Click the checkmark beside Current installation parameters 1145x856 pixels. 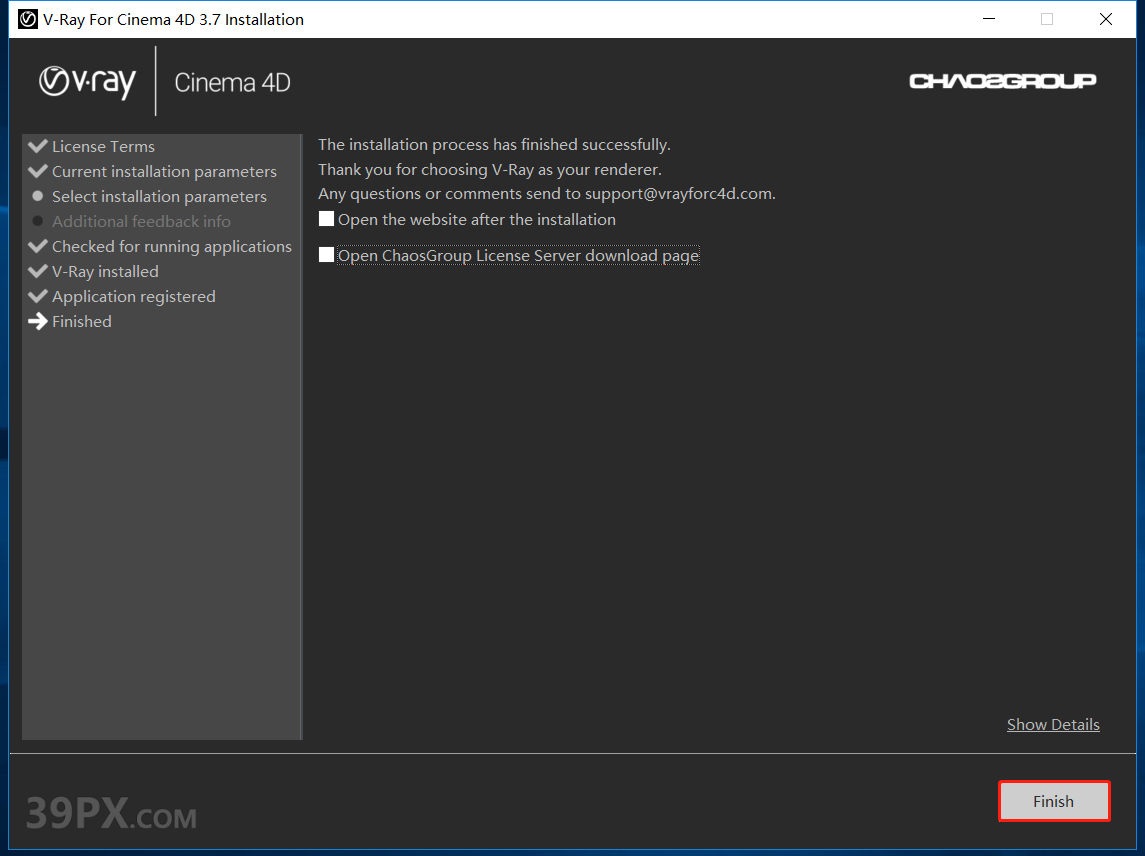tap(37, 171)
